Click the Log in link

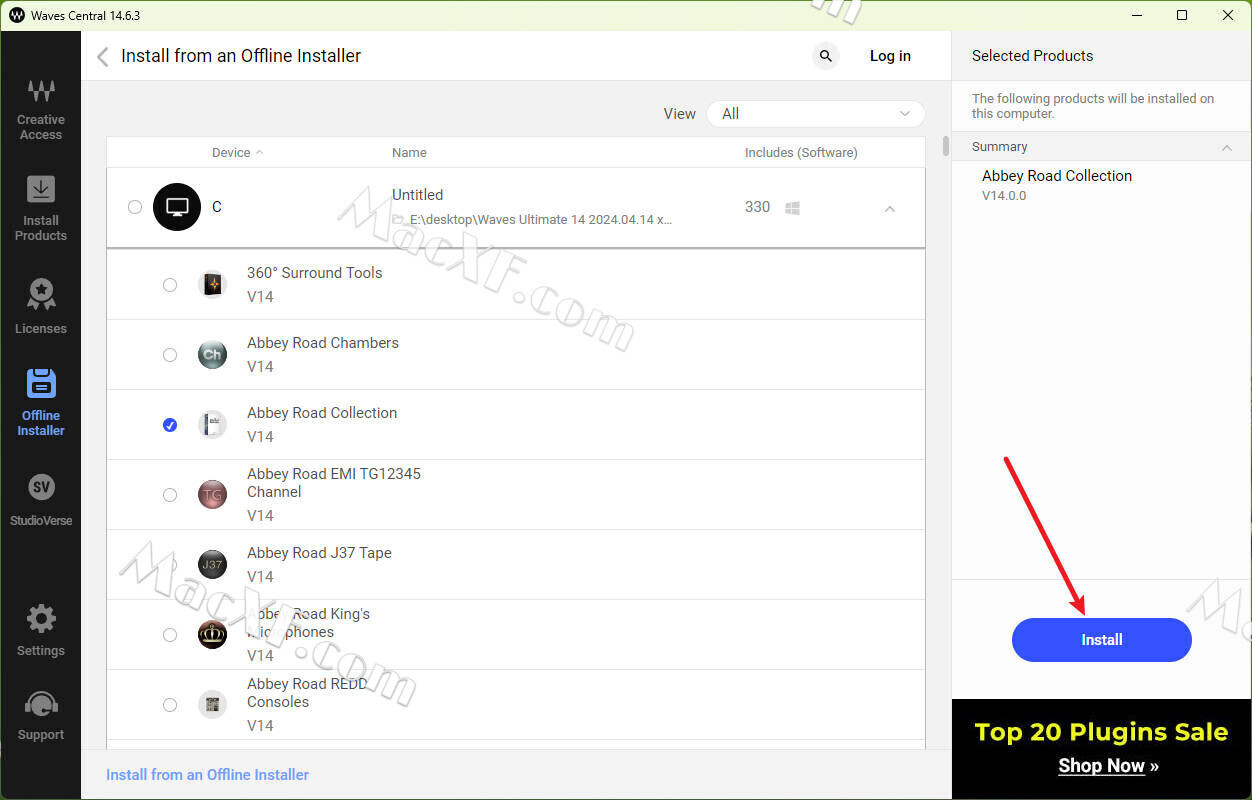[x=889, y=56]
